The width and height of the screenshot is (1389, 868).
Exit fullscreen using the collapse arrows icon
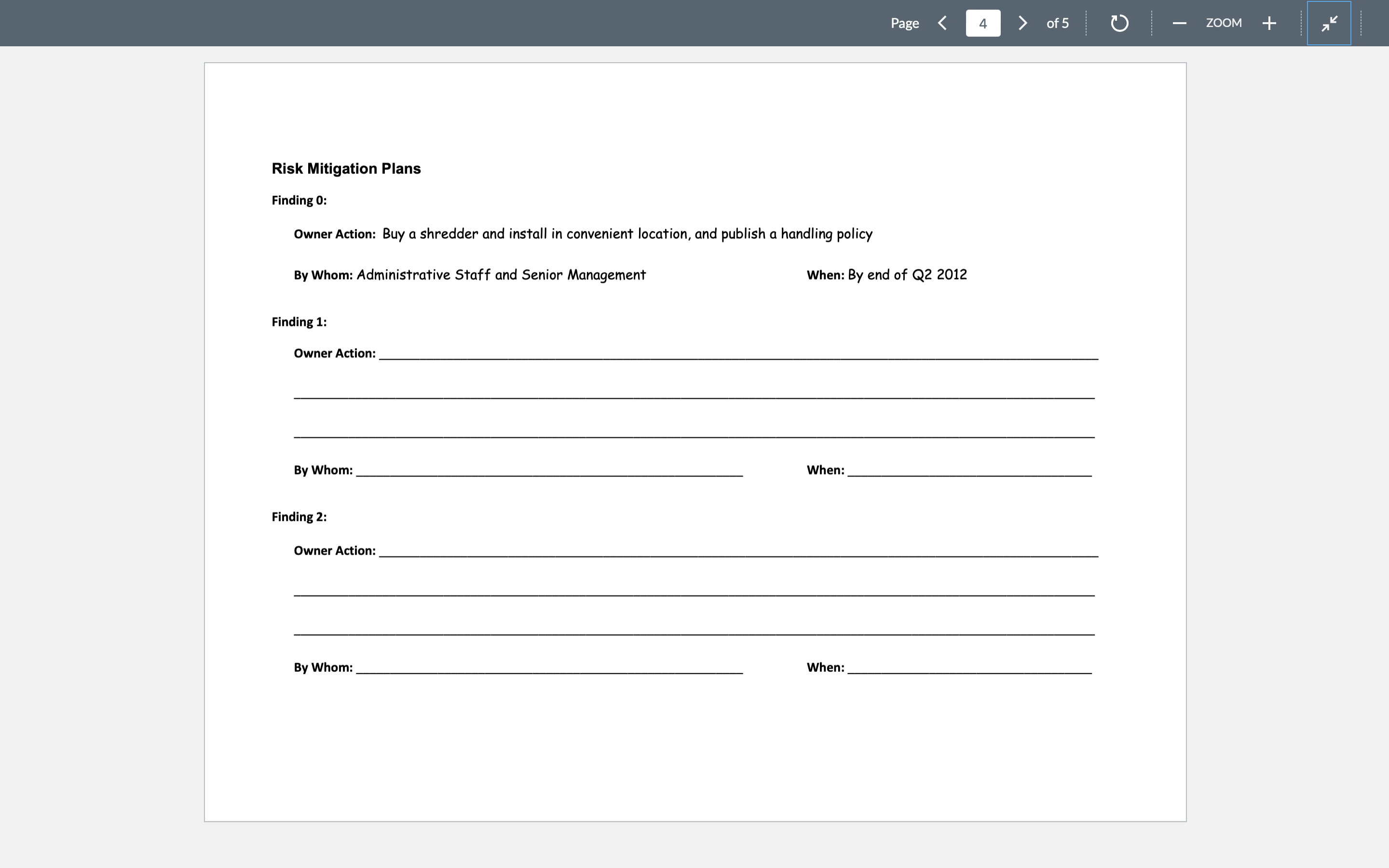click(1329, 23)
